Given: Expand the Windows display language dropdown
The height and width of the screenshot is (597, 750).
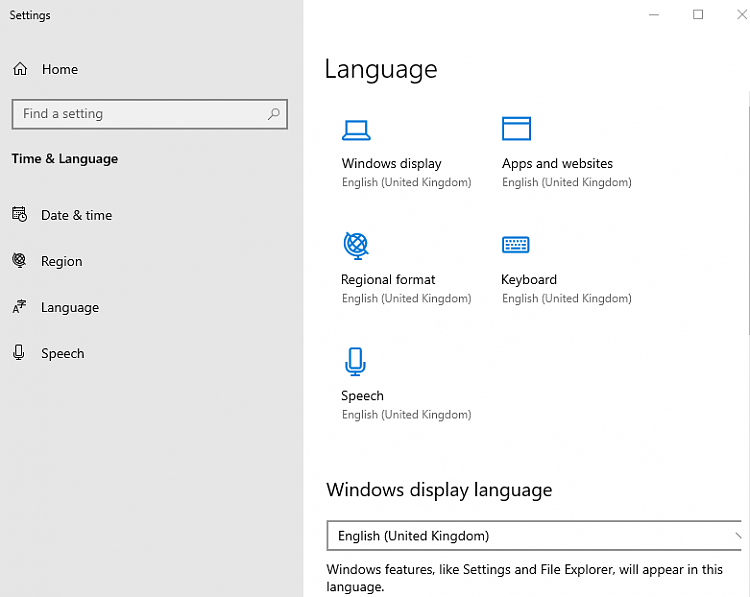Looking at the screenshot, I should 534,536.
